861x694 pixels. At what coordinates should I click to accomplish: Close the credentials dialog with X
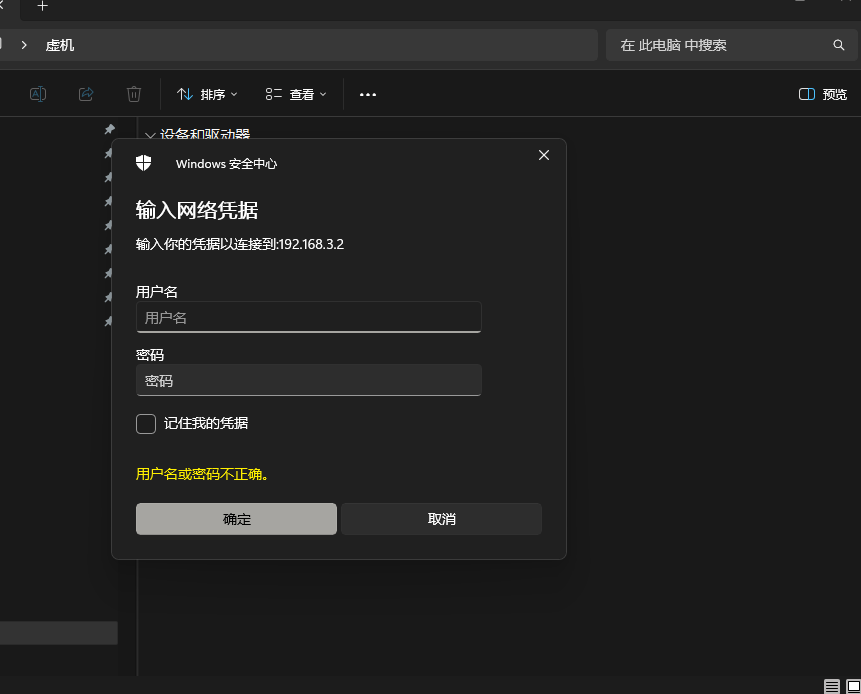point(544,155)
